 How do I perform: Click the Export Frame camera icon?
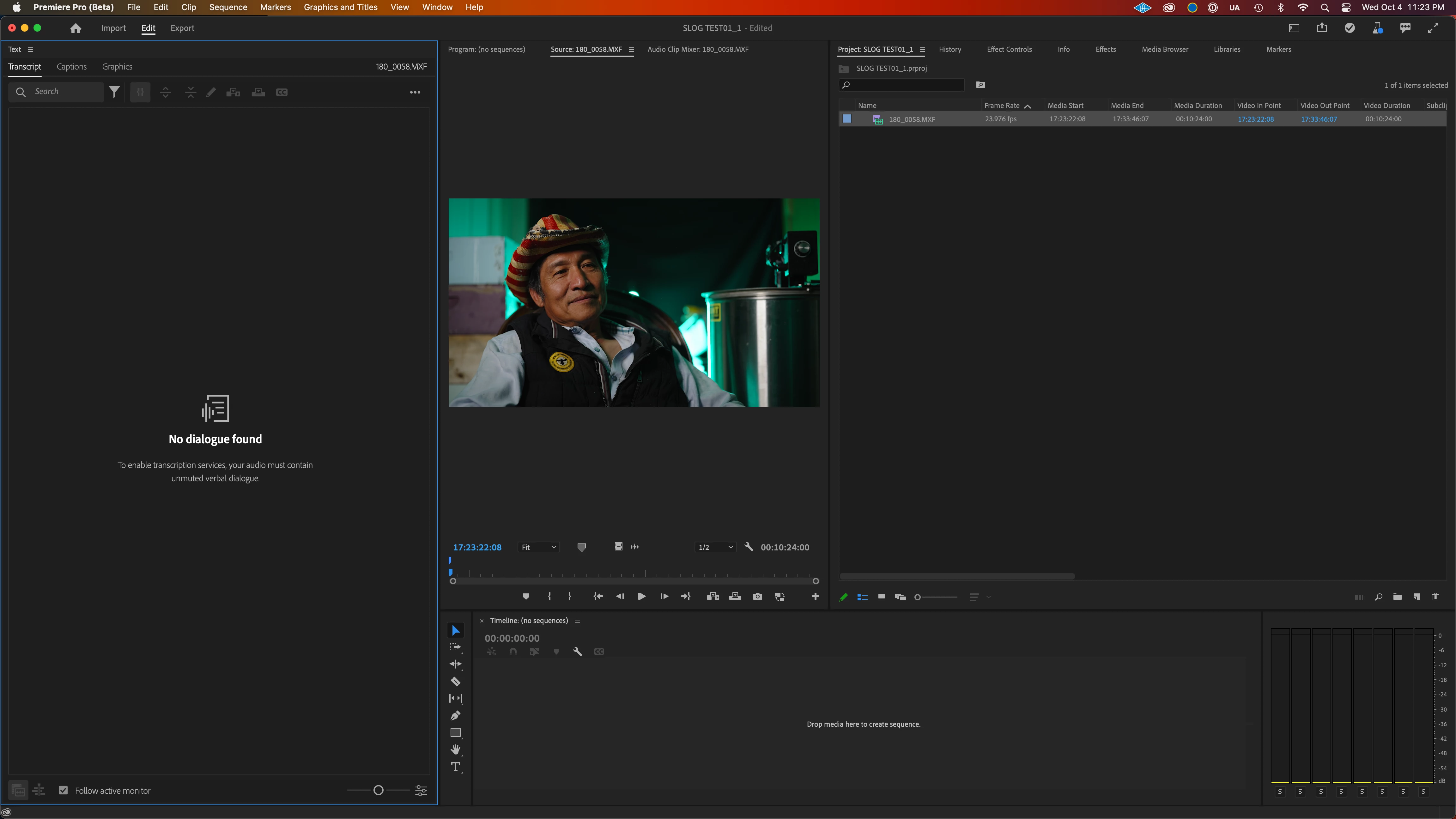tap(757, 596)
